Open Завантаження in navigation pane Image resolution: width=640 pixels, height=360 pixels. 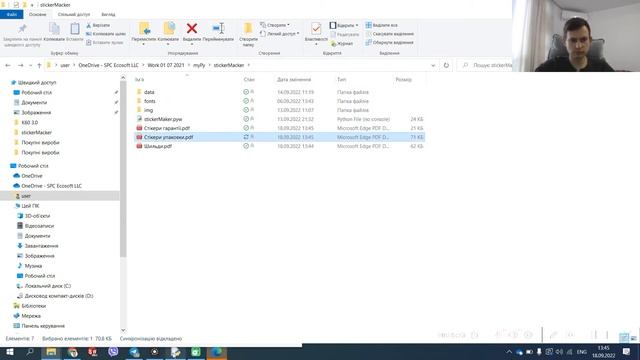click(x=41, y=246)
